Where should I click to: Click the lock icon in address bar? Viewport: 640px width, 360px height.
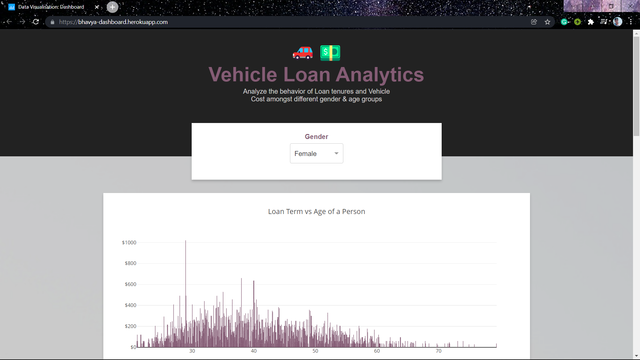52,22
